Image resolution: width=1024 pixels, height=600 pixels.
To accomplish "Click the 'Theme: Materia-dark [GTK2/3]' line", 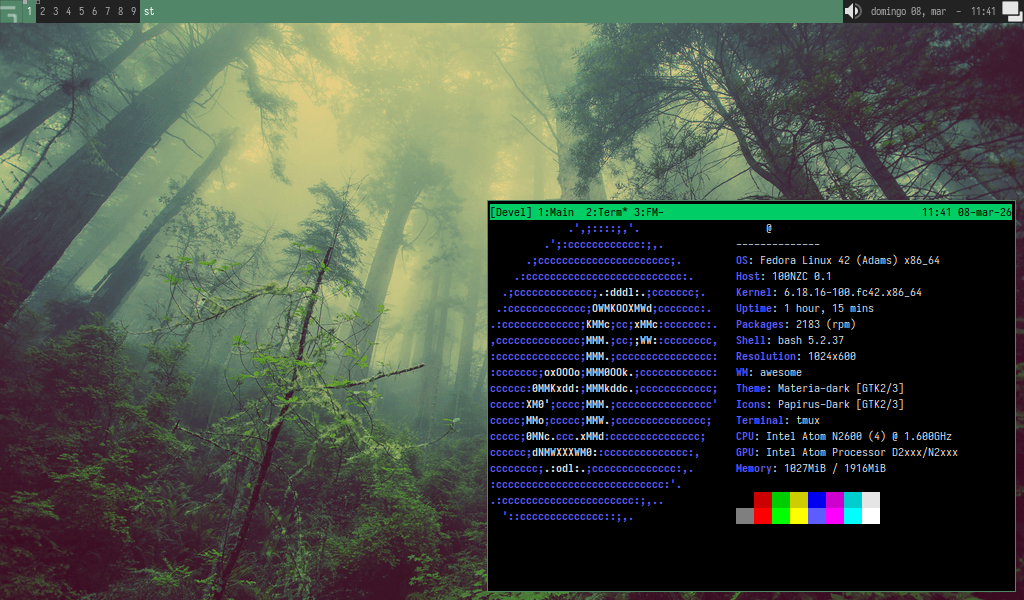I will [820, 388].
